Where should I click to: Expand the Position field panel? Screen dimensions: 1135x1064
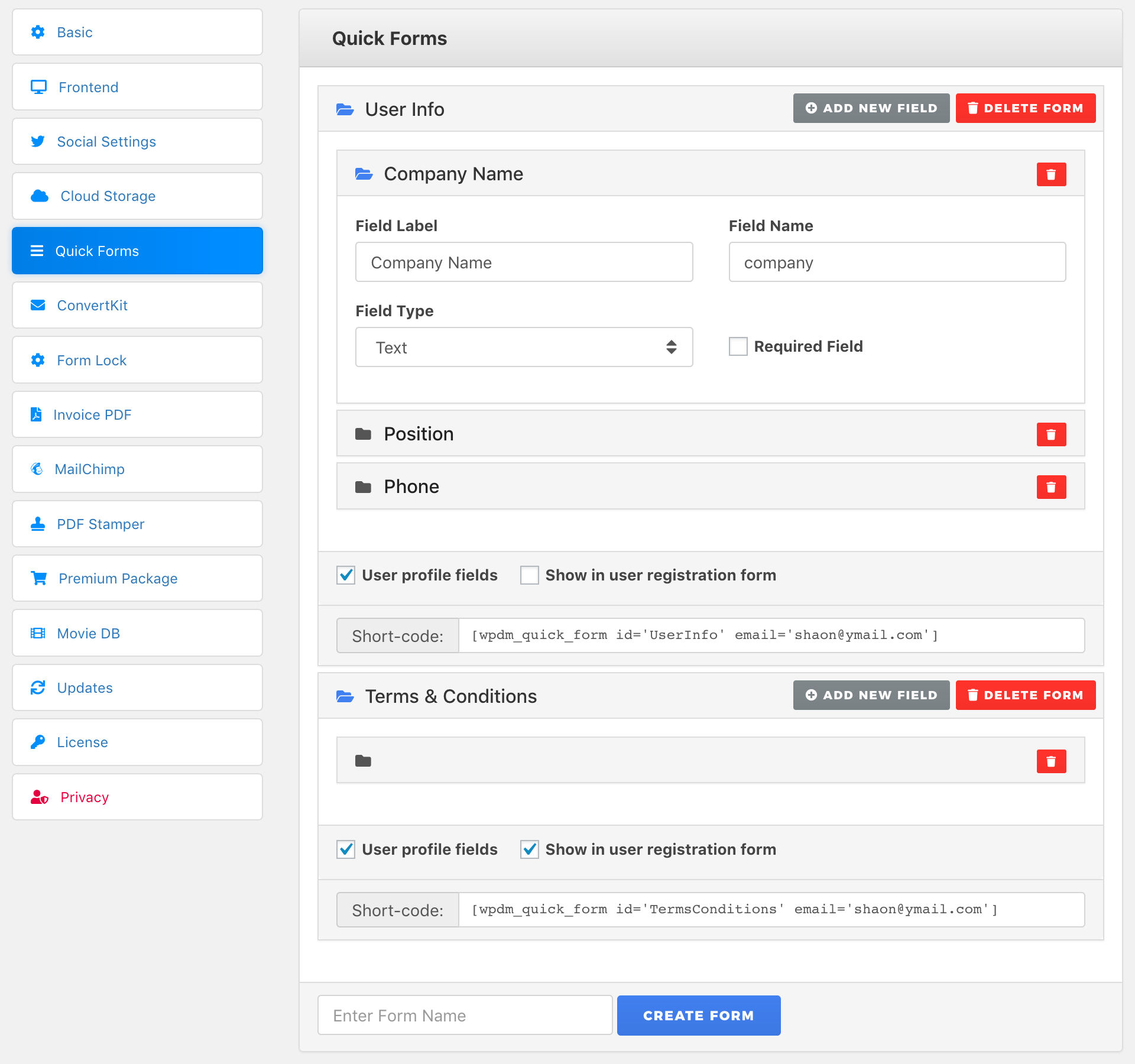click(x=419, y=434)
